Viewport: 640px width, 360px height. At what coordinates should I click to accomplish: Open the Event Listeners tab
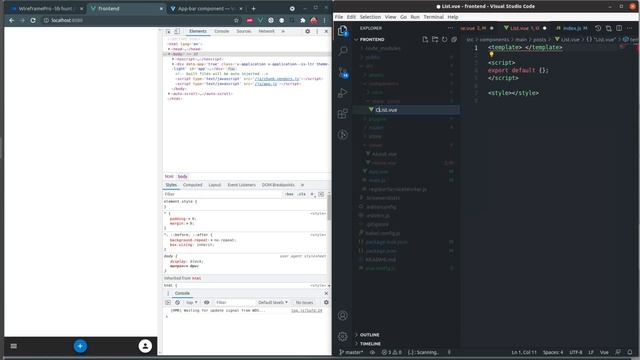click(x=242, y=185)
